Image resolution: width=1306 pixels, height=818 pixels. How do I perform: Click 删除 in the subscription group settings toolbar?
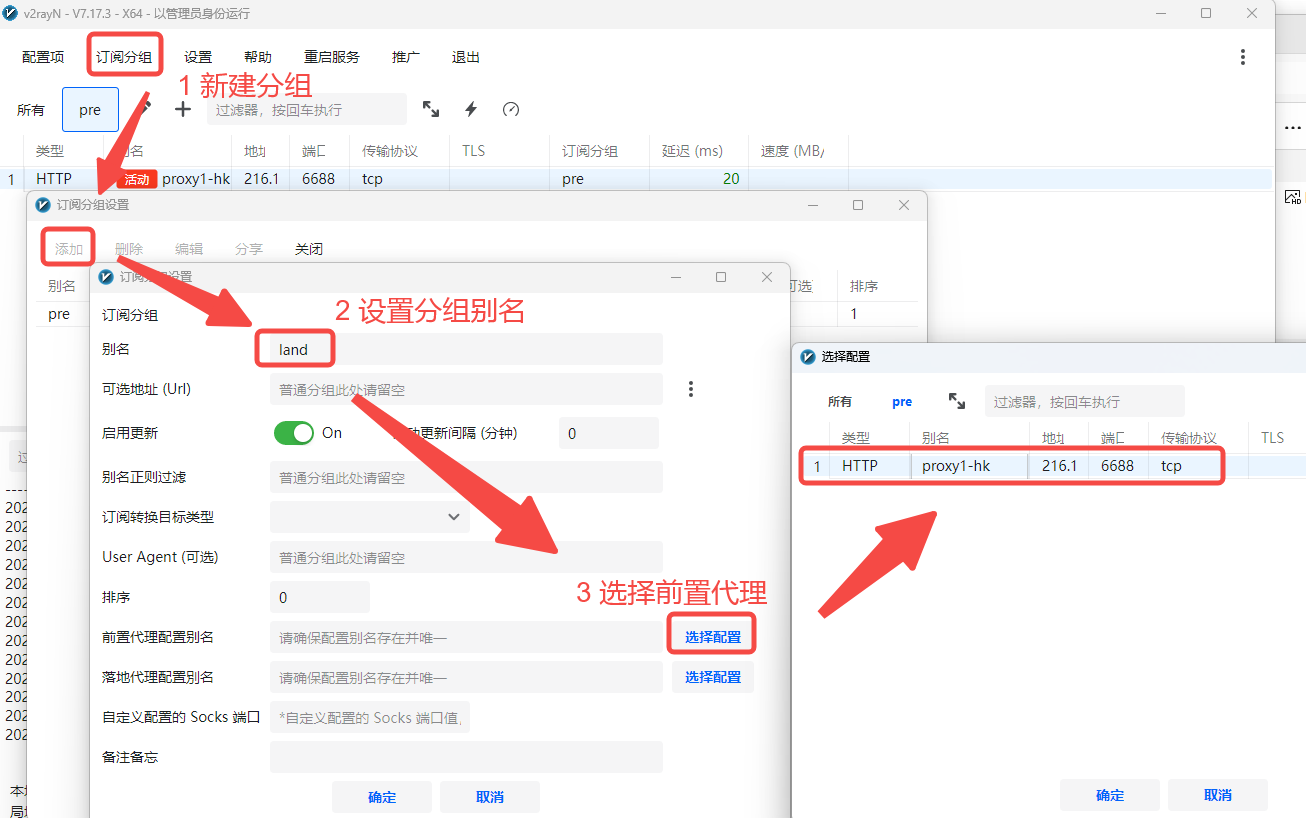(x=129, y=249)
